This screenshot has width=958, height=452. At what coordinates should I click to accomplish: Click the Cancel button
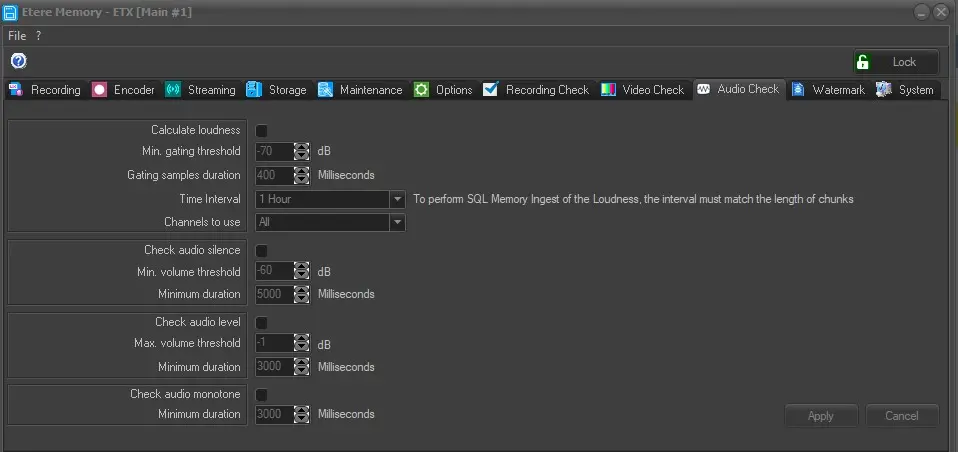(902, 416)
